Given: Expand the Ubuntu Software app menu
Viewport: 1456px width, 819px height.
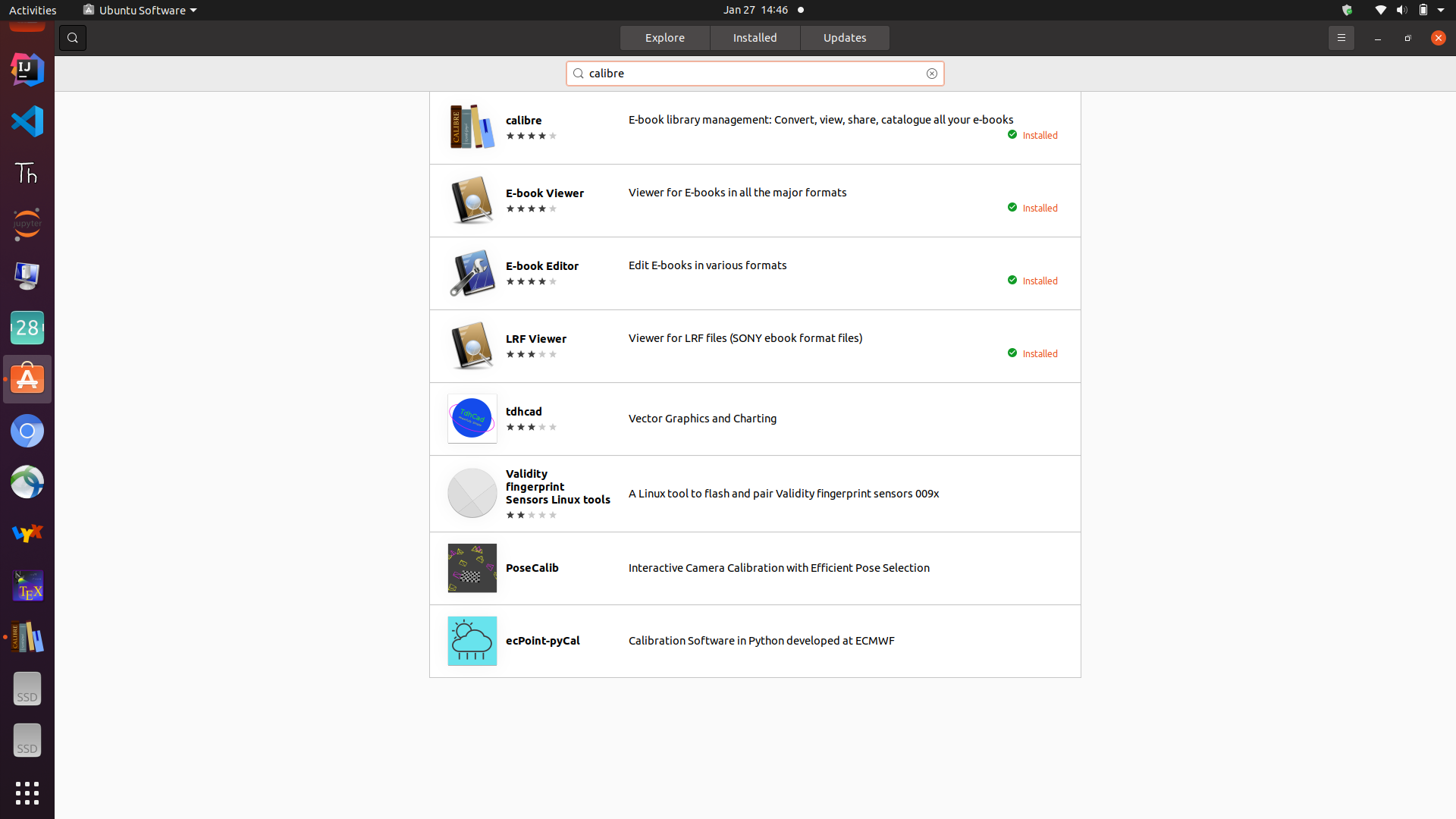Looking at the screenshot, I should click(x=140, y=10).
